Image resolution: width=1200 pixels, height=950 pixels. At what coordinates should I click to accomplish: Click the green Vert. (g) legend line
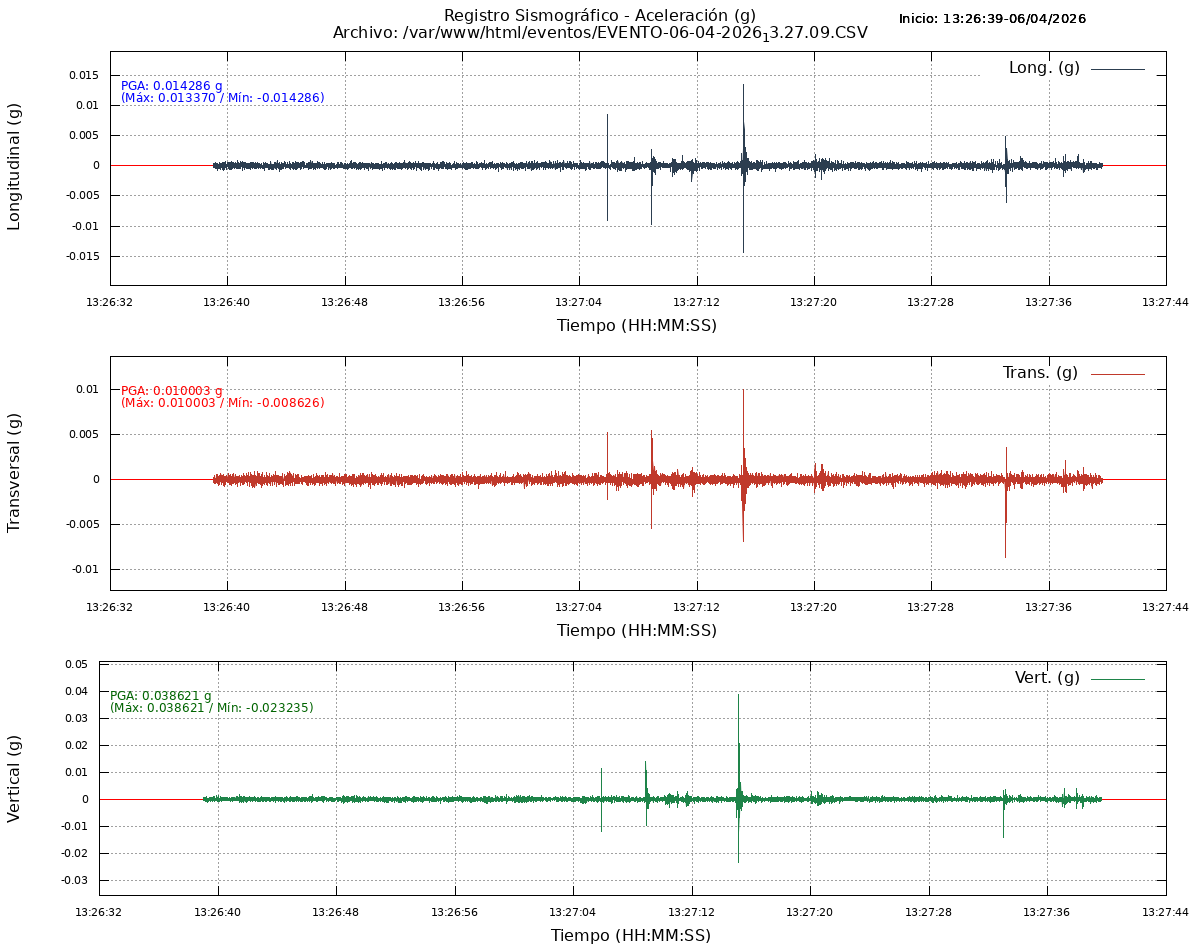(x=1117, y=679)
